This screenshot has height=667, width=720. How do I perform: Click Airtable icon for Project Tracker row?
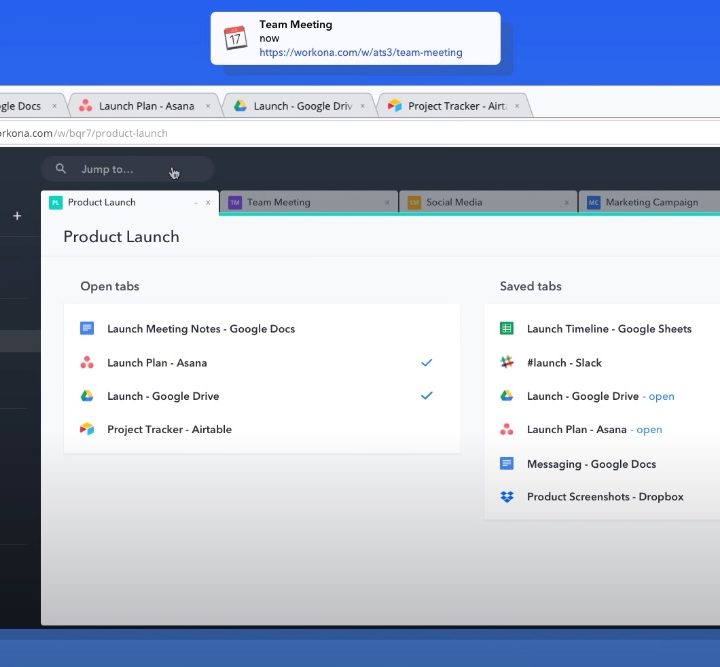[x=87, y=429]
